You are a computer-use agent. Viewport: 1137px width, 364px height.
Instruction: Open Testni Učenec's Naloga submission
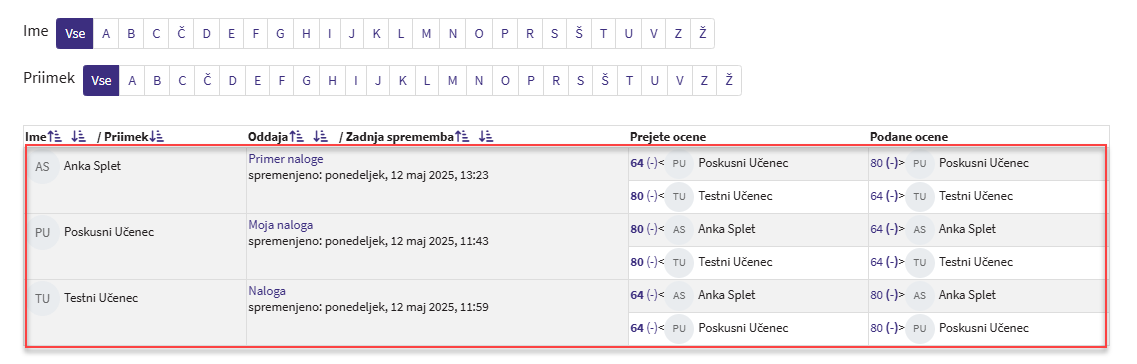click(x=267, y=291)
